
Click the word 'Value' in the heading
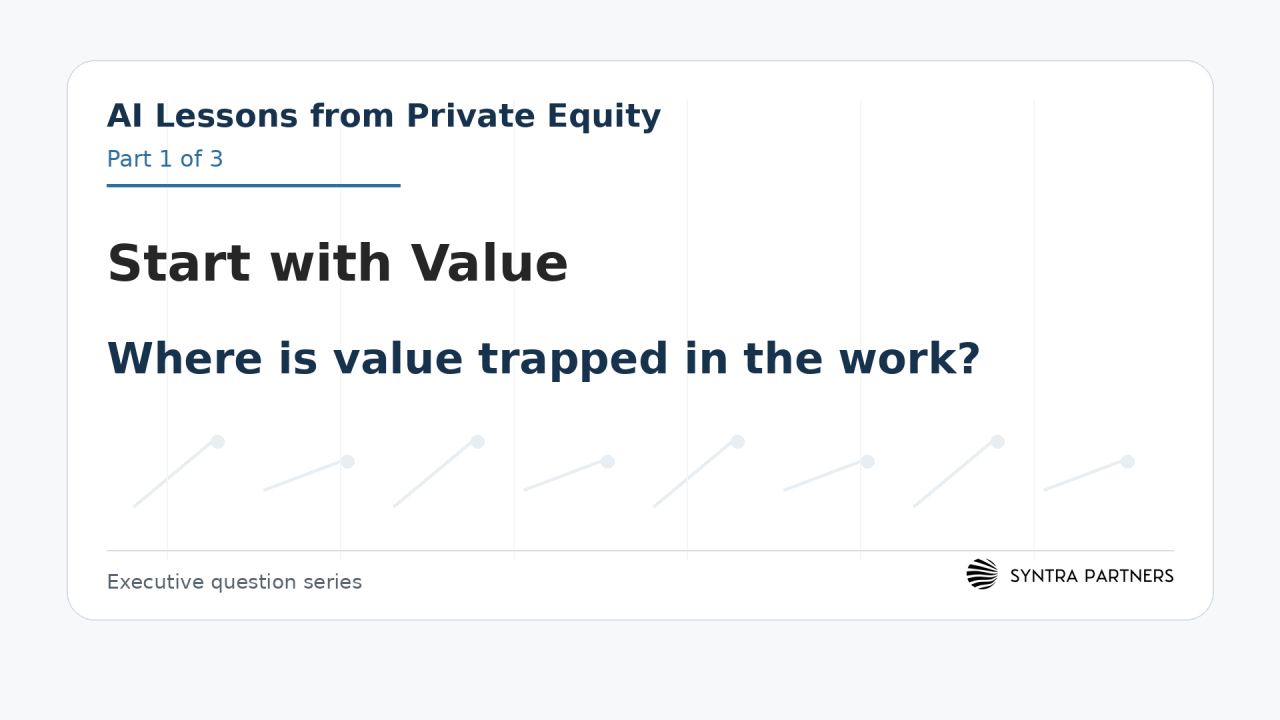click(x=490, y=264)
